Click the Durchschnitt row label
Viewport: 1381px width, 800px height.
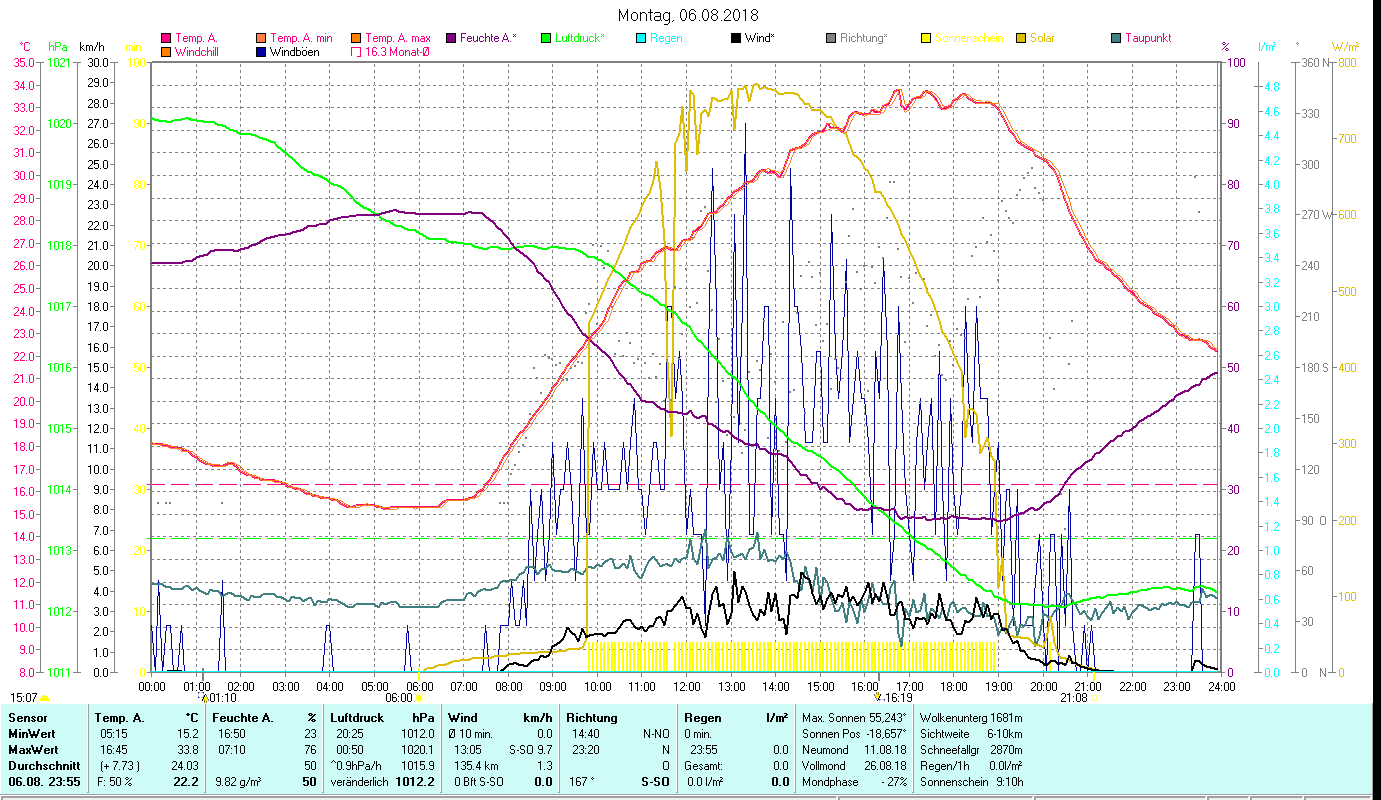click(40, 765)
